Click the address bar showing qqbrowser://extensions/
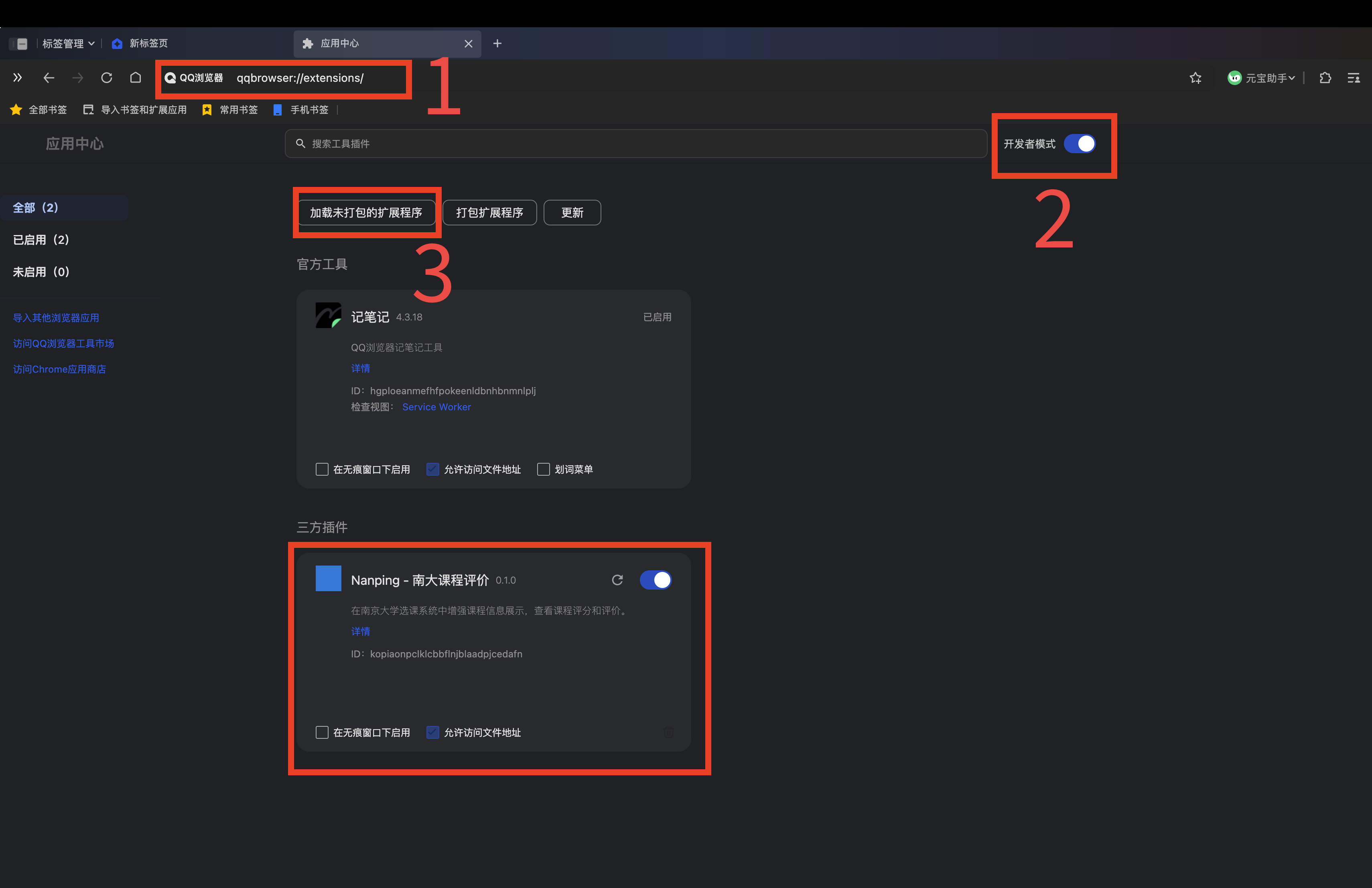 [x=300, y=78]
